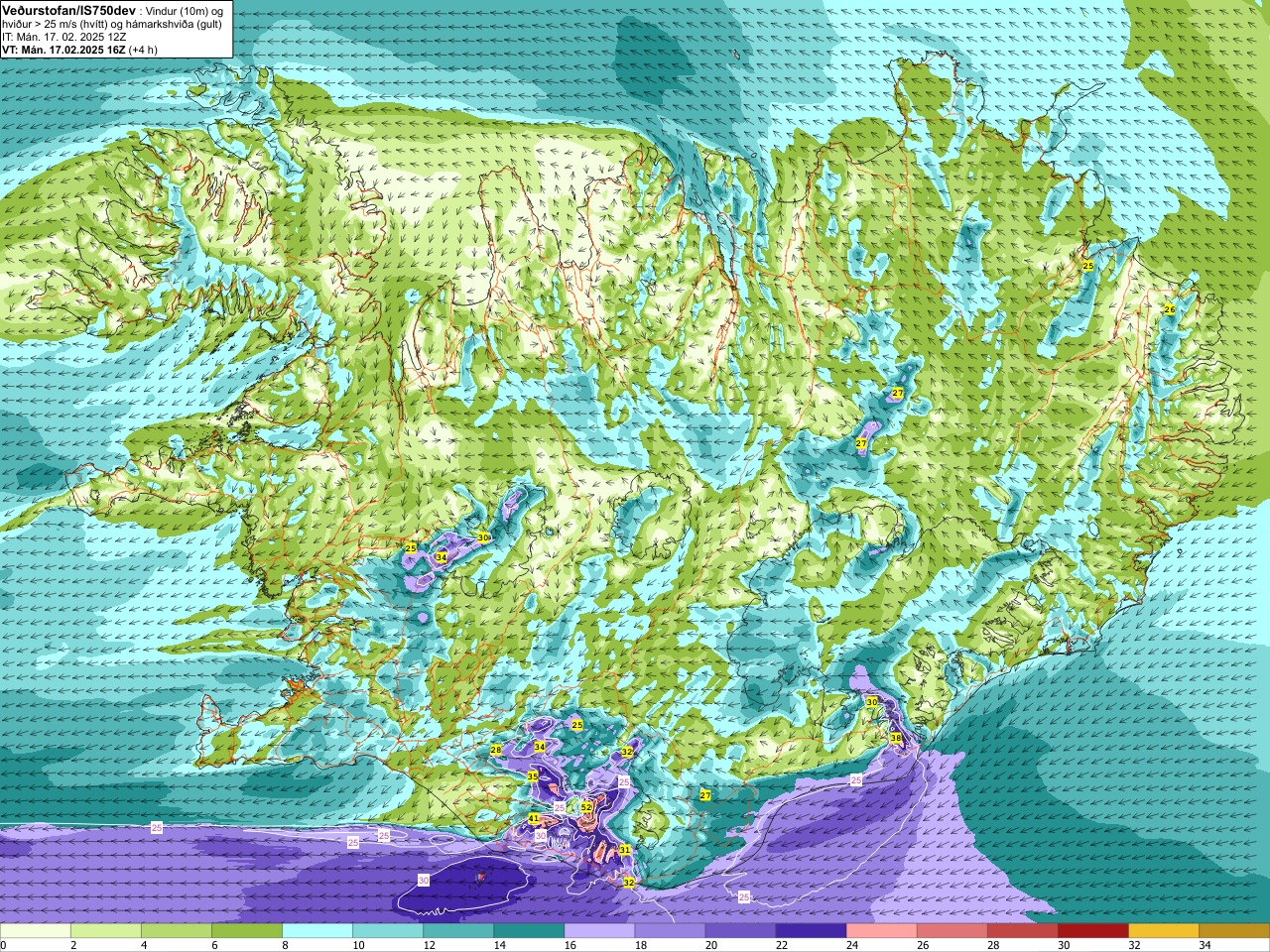Click the yellow gust label "35"
This screenshot has width=1270, height=952.
pos(533,776)
